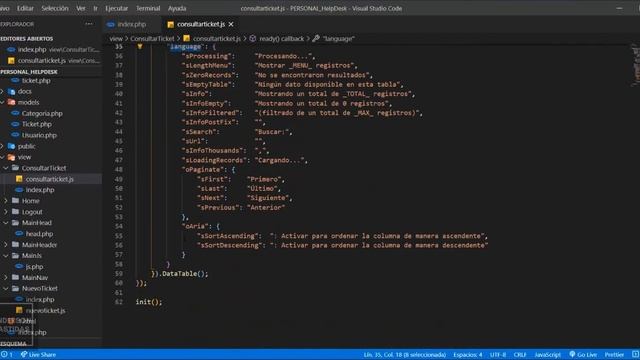This screenshot has height=360, width=640.
Task: Expand the Logout folder
Action: pyautogui.click(x=32, y=212)
